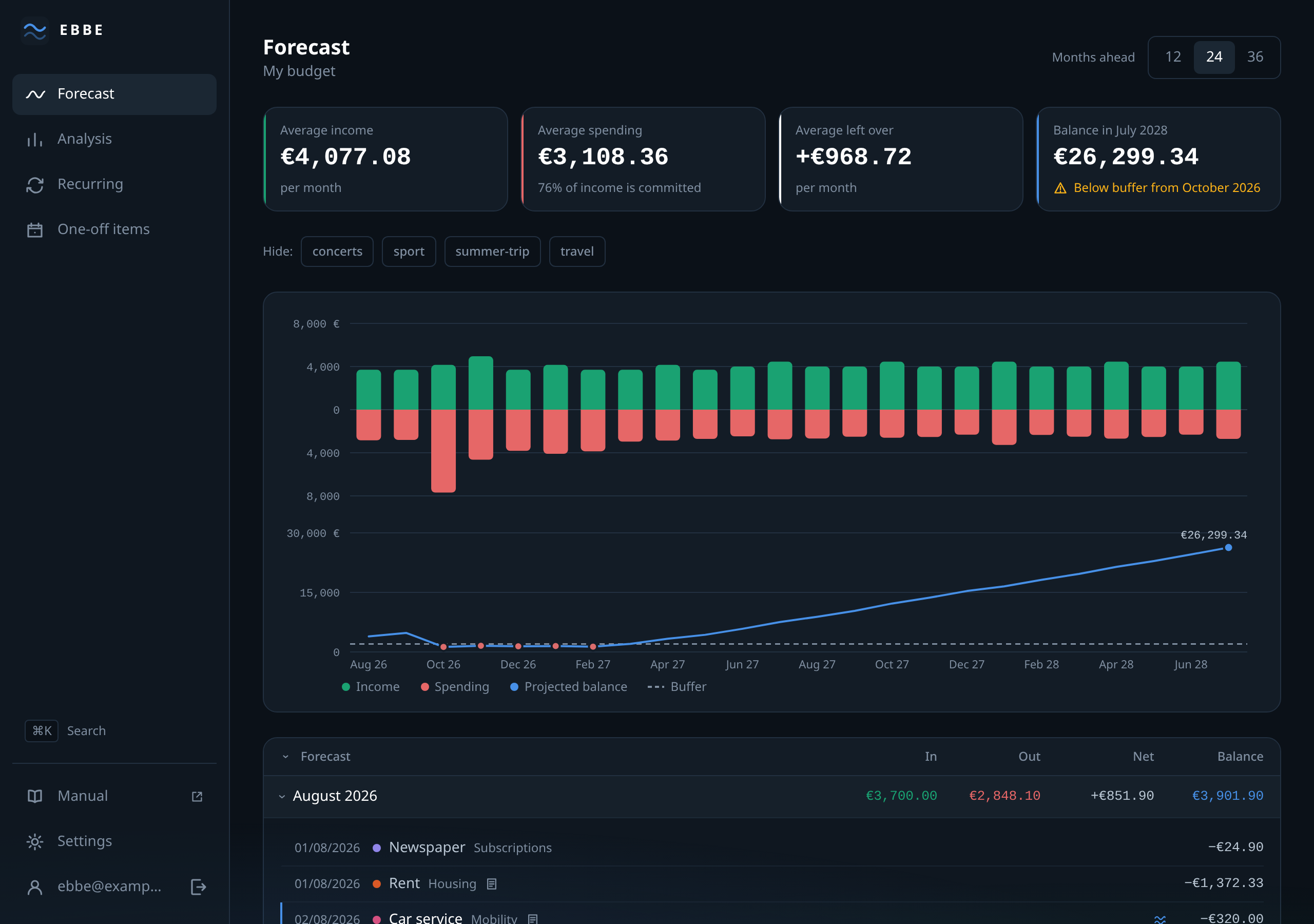Click the log out icon

coord(198,887)
